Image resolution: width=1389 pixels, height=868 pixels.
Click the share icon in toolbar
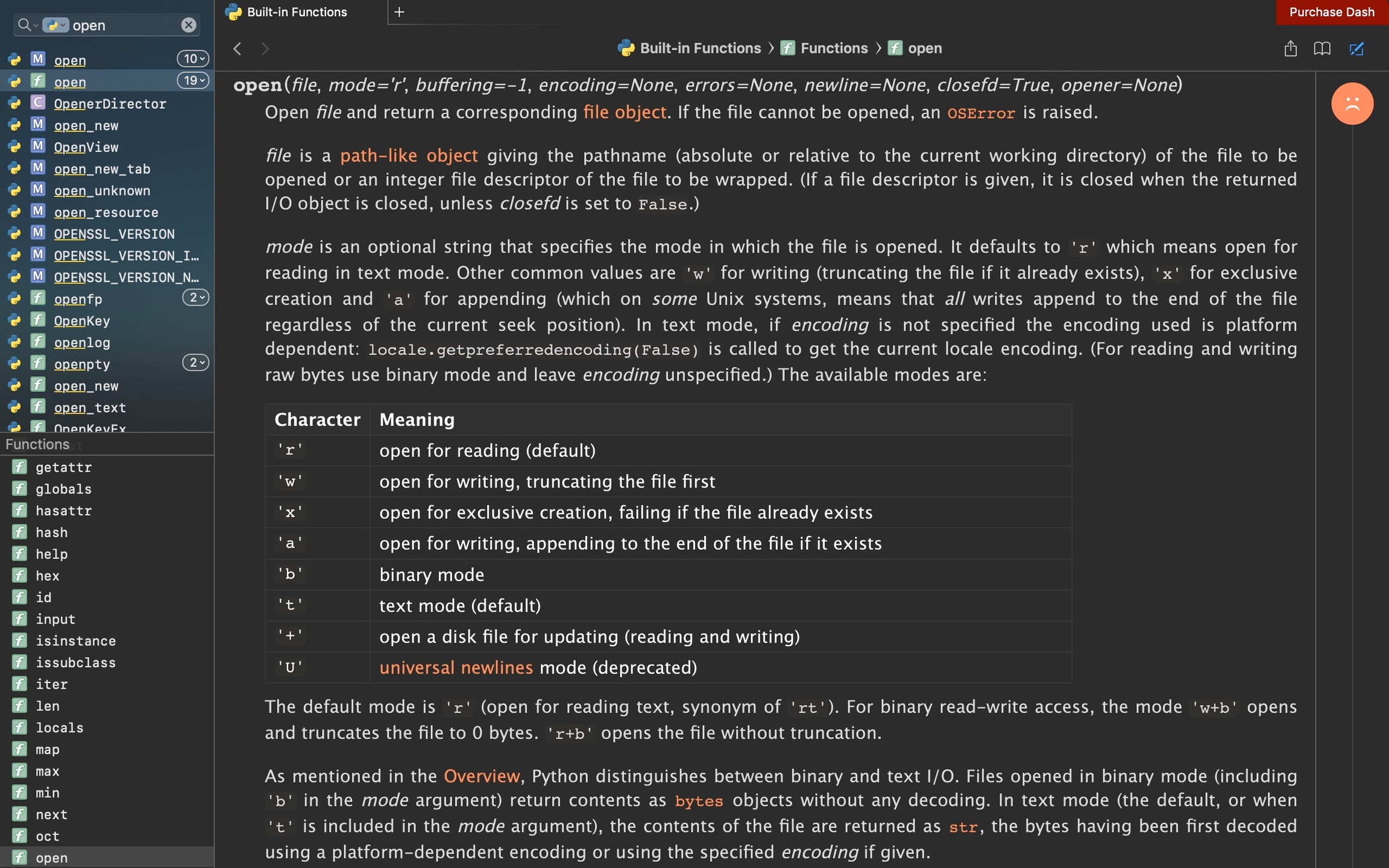click(x=1290, y=48)
